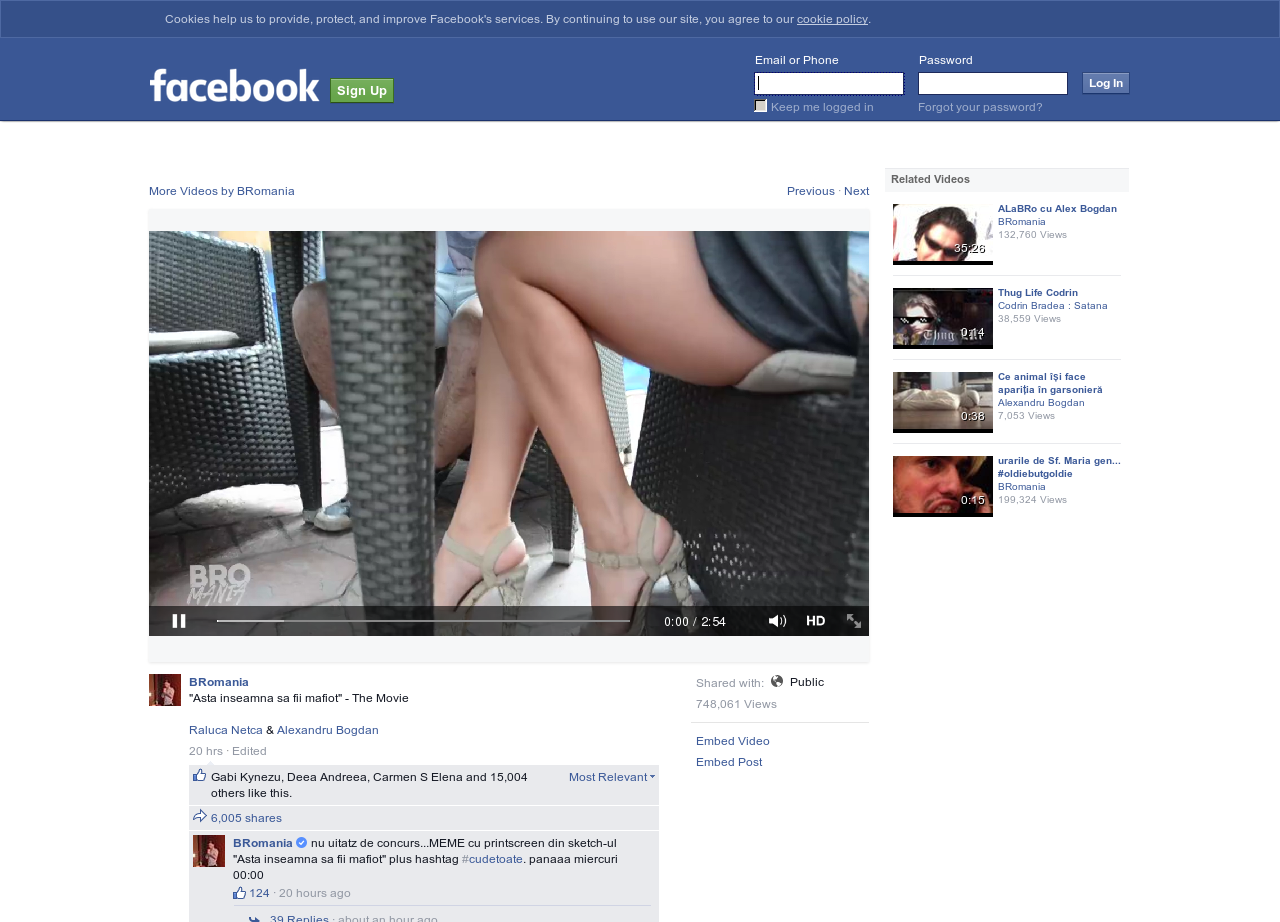Click the Facebook logo
The height and width of the screenshot is (922, 1280).
[234, 86]
